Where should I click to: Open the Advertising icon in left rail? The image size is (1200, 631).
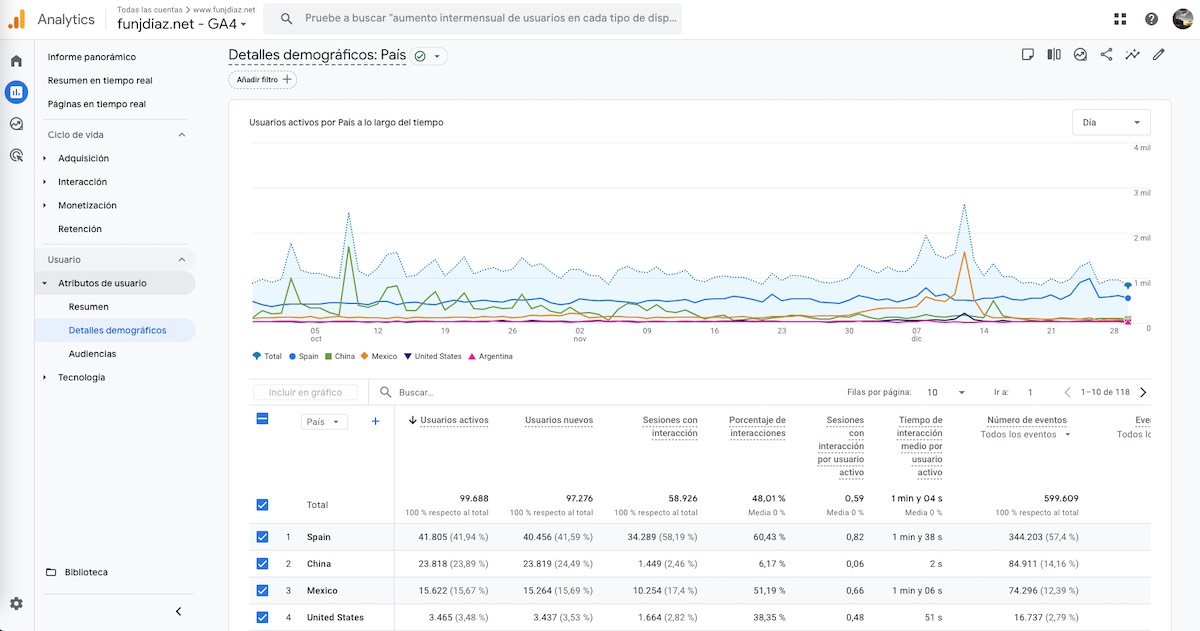[16, 155]
